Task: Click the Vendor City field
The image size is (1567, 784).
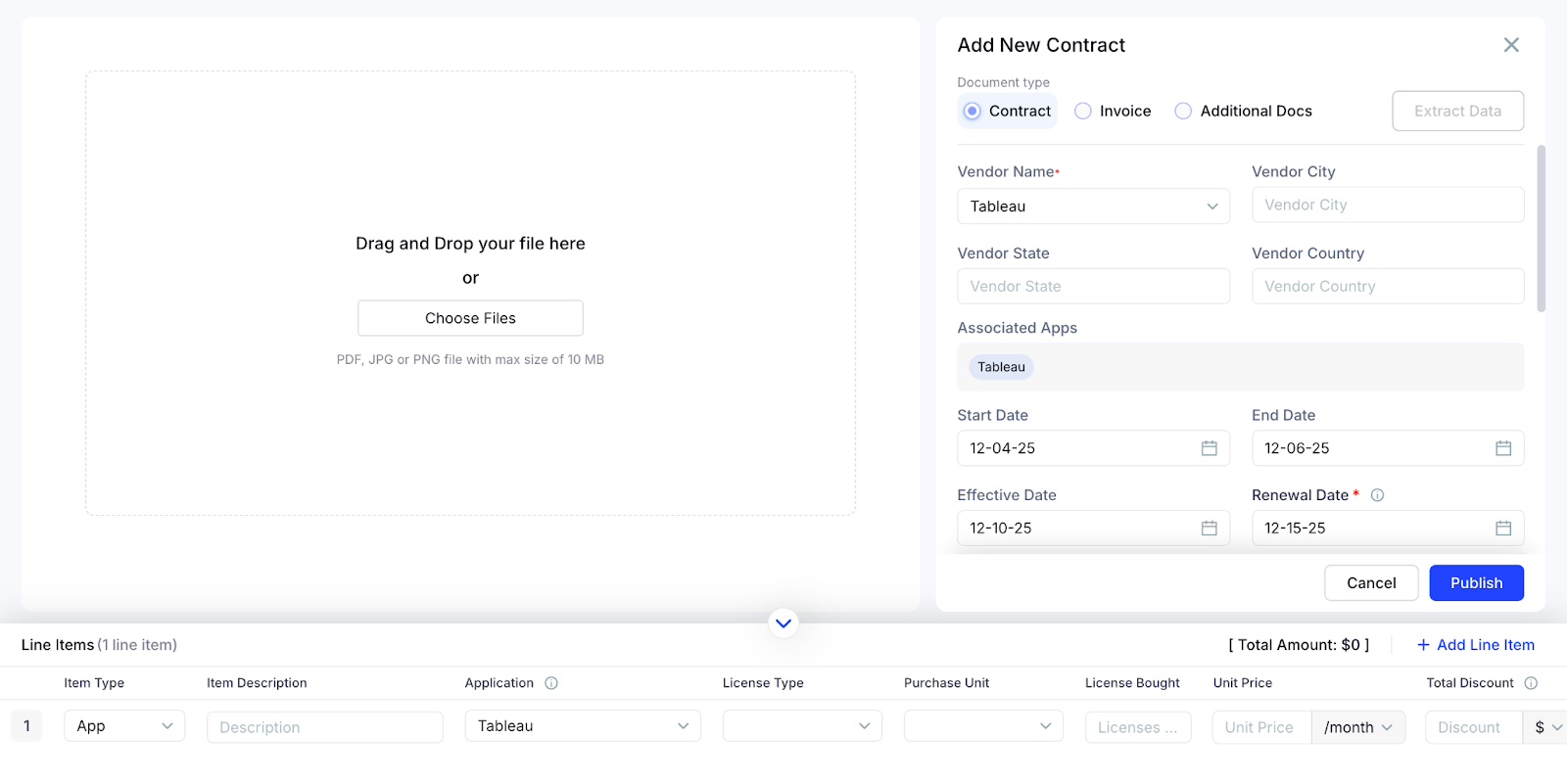Action: point(1388,205)
